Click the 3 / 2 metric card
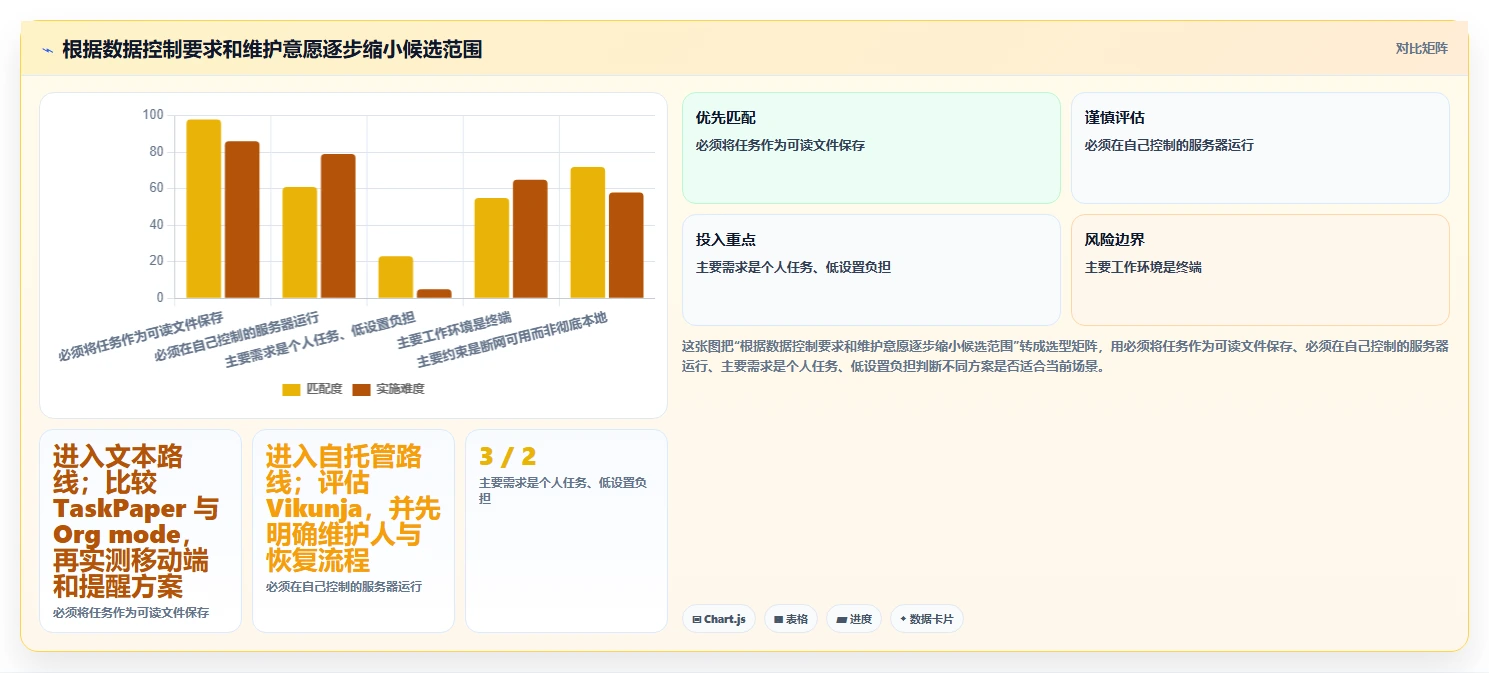The image size is (1489, 673). point(566,531)
